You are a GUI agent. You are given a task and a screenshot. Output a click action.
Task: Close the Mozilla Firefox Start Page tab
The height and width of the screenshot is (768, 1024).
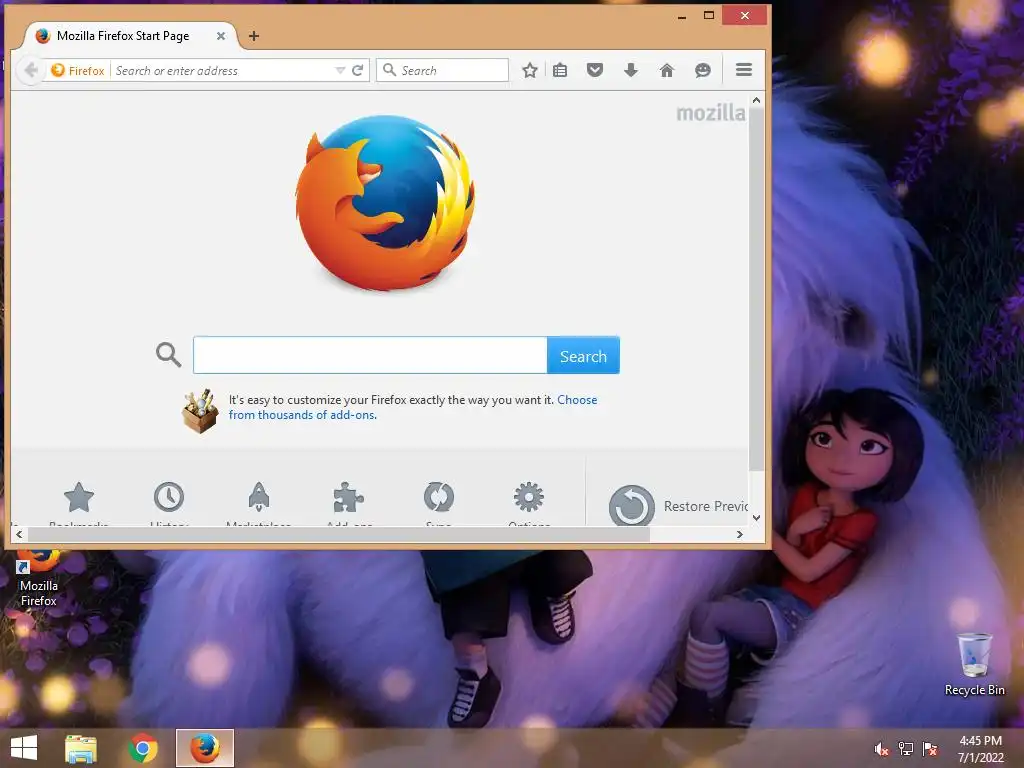click(x=221, y=36)
